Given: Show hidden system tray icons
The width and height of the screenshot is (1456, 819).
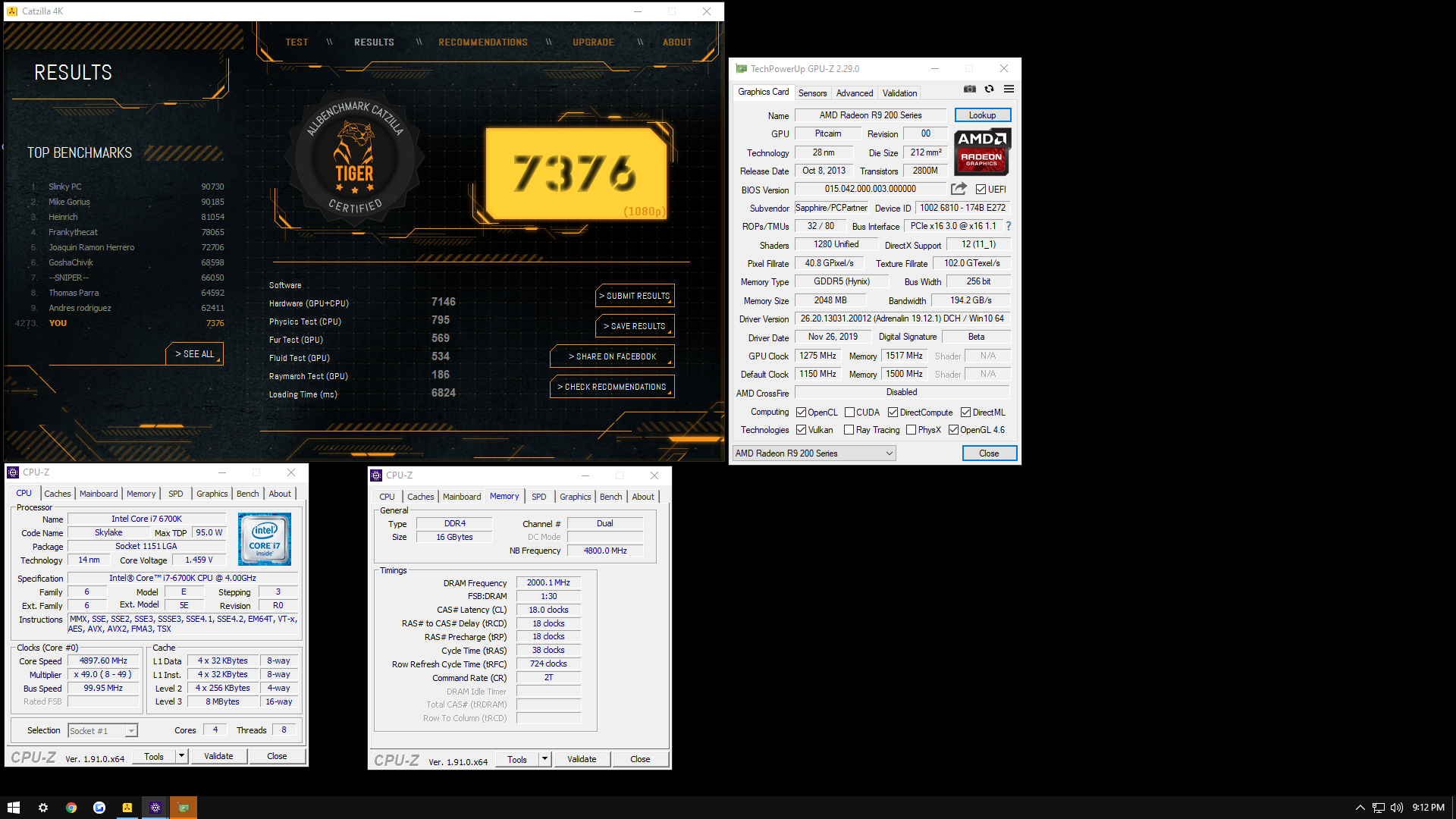Looking at the screenshot, I should pyautogui.click(x=1360, y=808).
